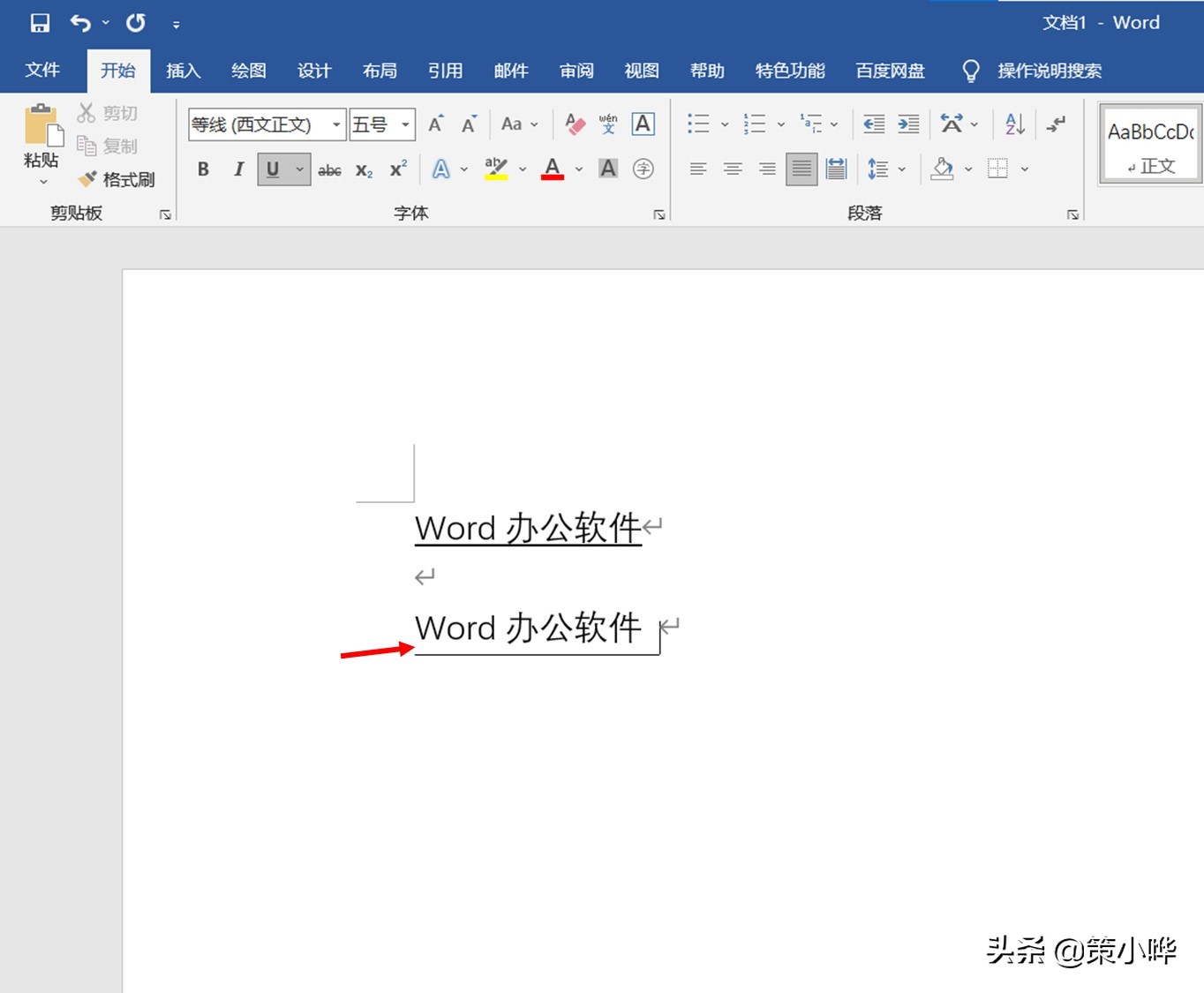Screen dimensions: 1204x993
Task: Open the 审阅 tab
Action: [576, 71]
